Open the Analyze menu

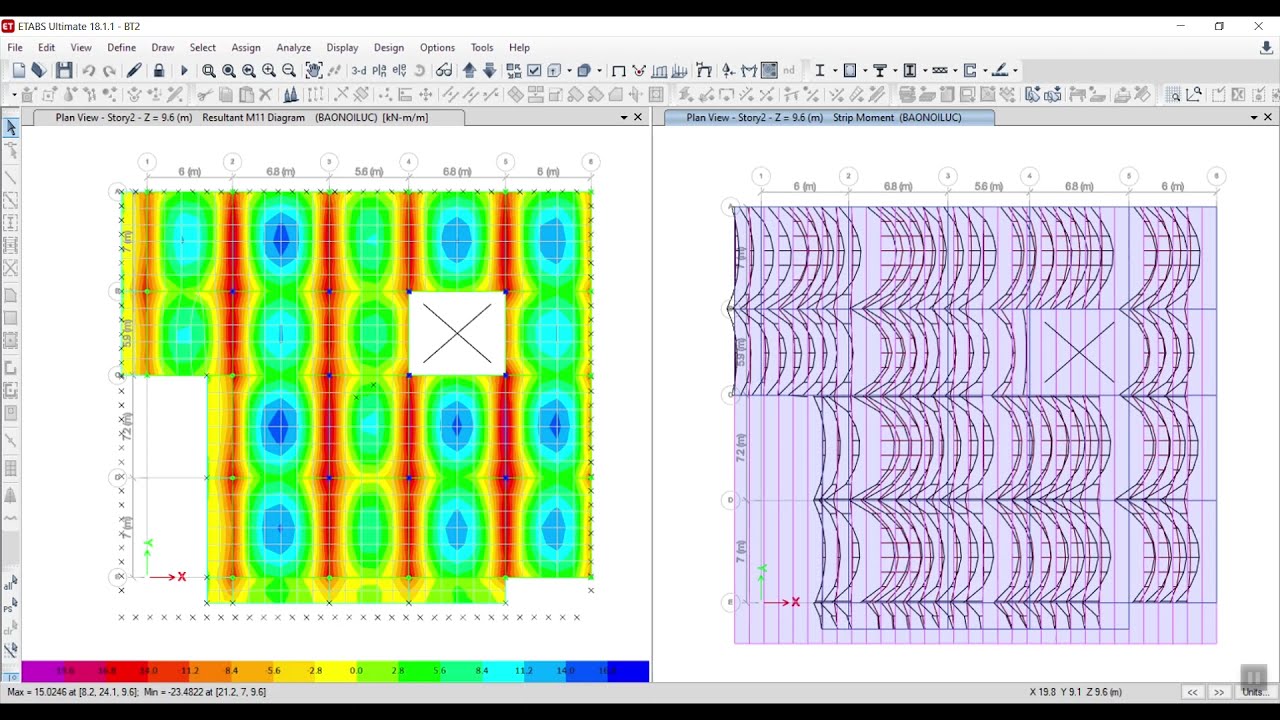293,47
